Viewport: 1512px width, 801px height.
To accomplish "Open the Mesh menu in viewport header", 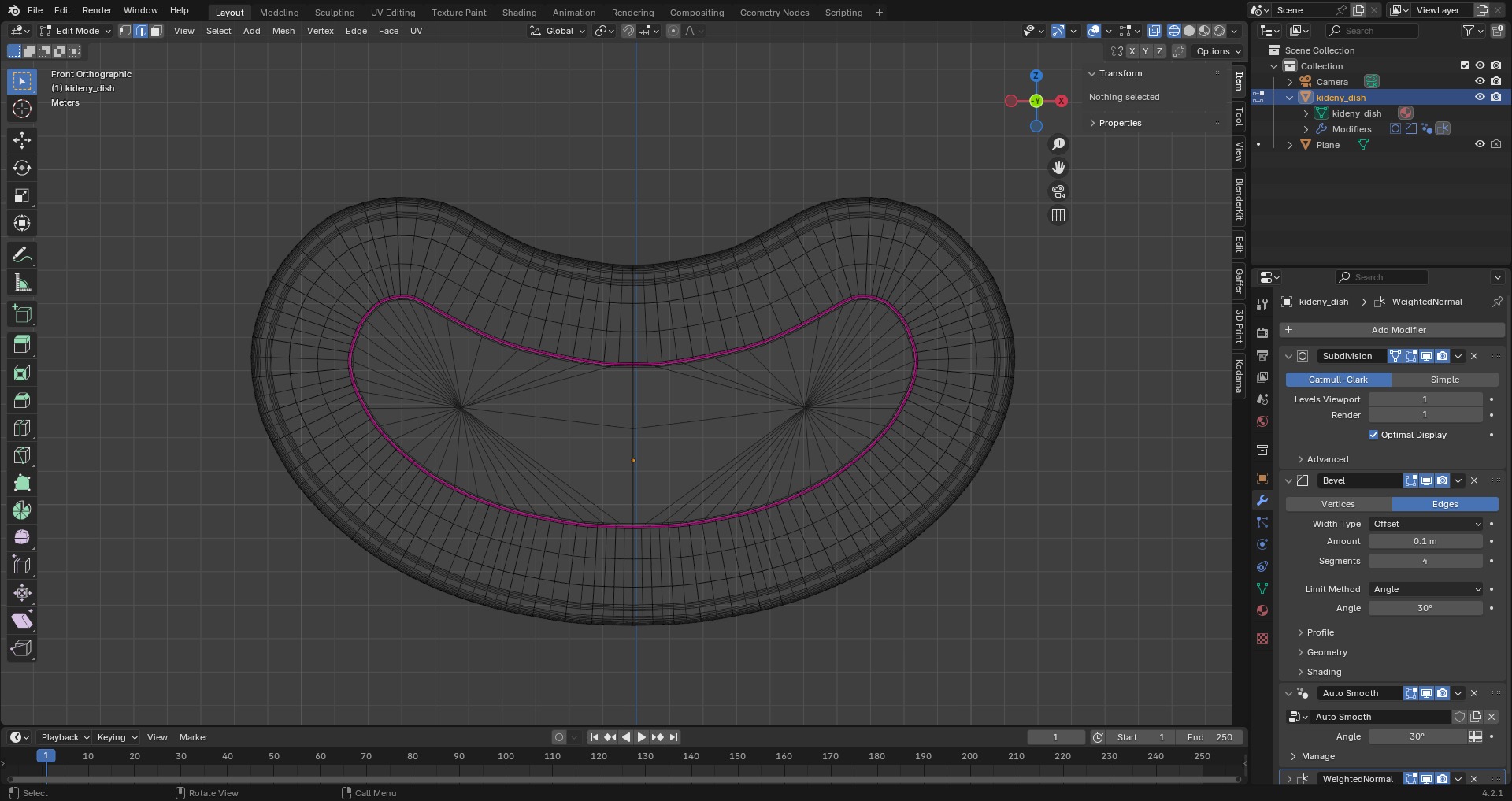I will (x=283, y=31).
